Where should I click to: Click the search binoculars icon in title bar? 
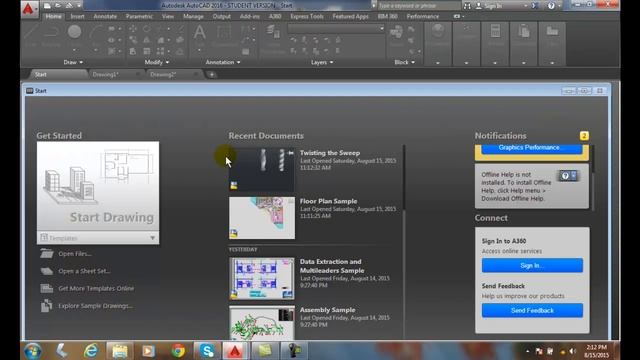pyautogui.click(x=467, y=6)
